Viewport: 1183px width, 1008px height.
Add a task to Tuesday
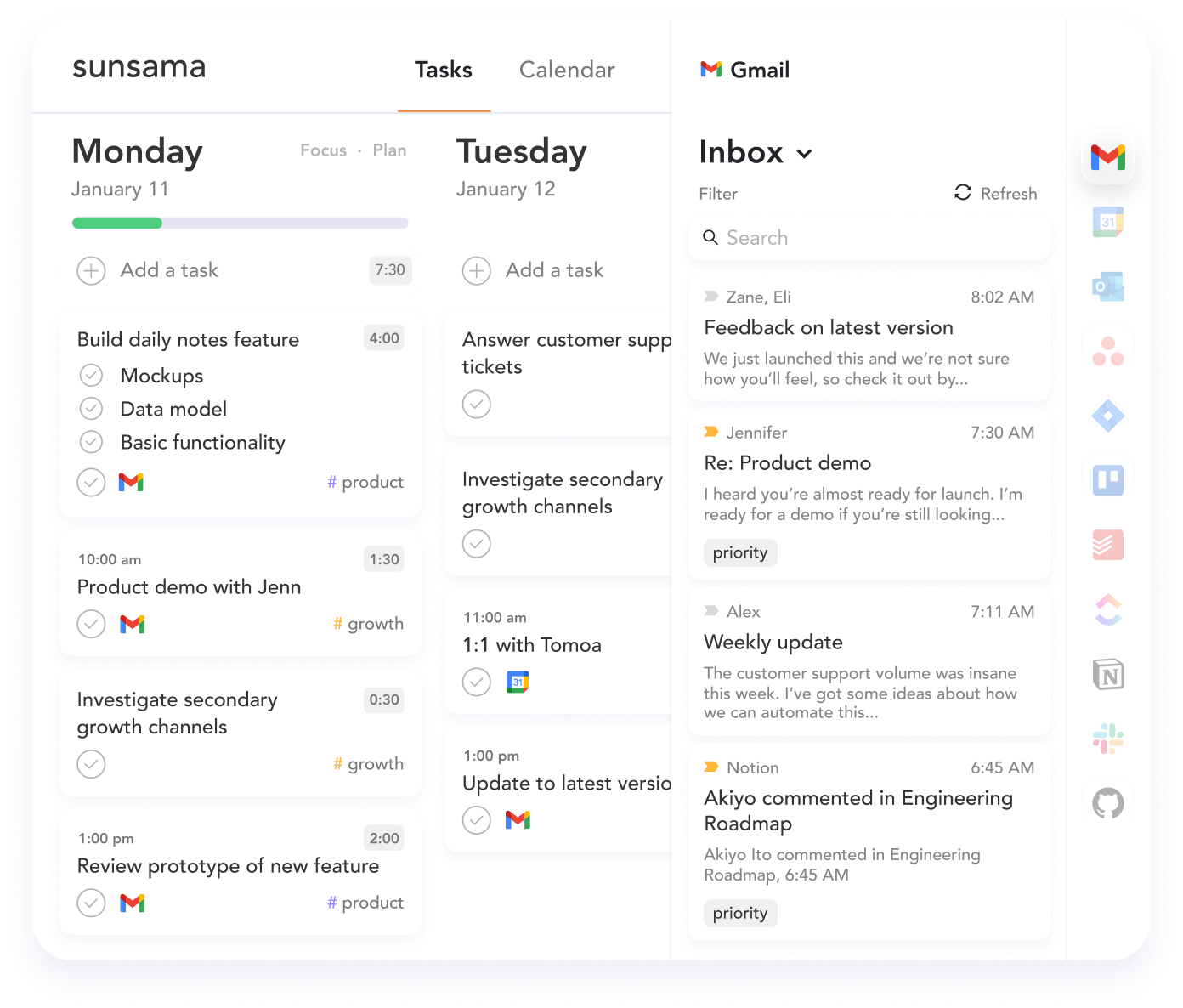[x=533, y=270]
